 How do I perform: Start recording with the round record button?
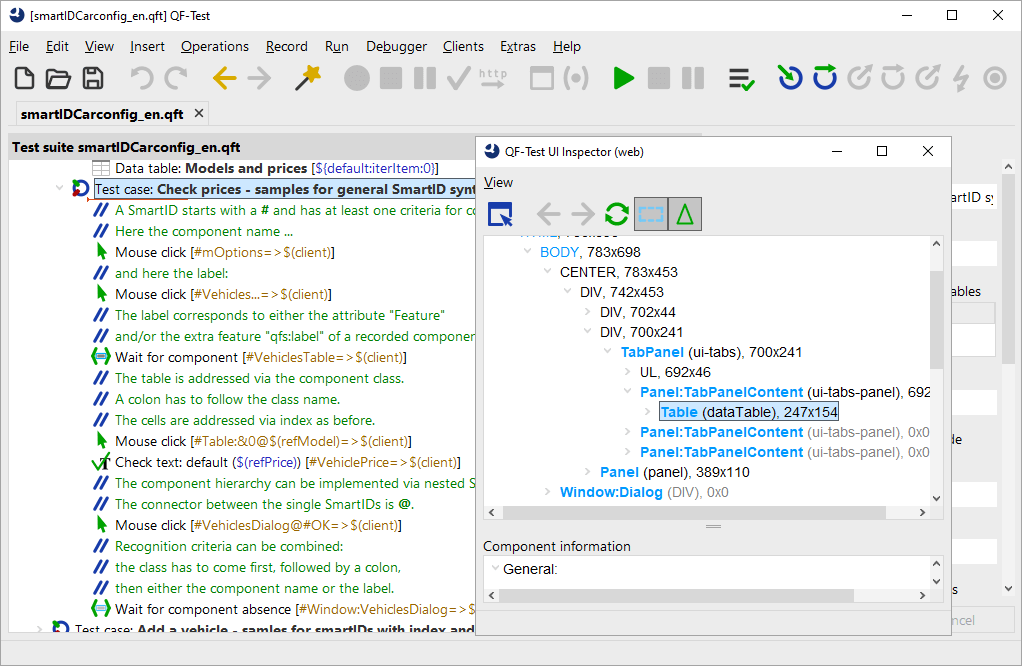pyautogui.click(x=357, y=78)
